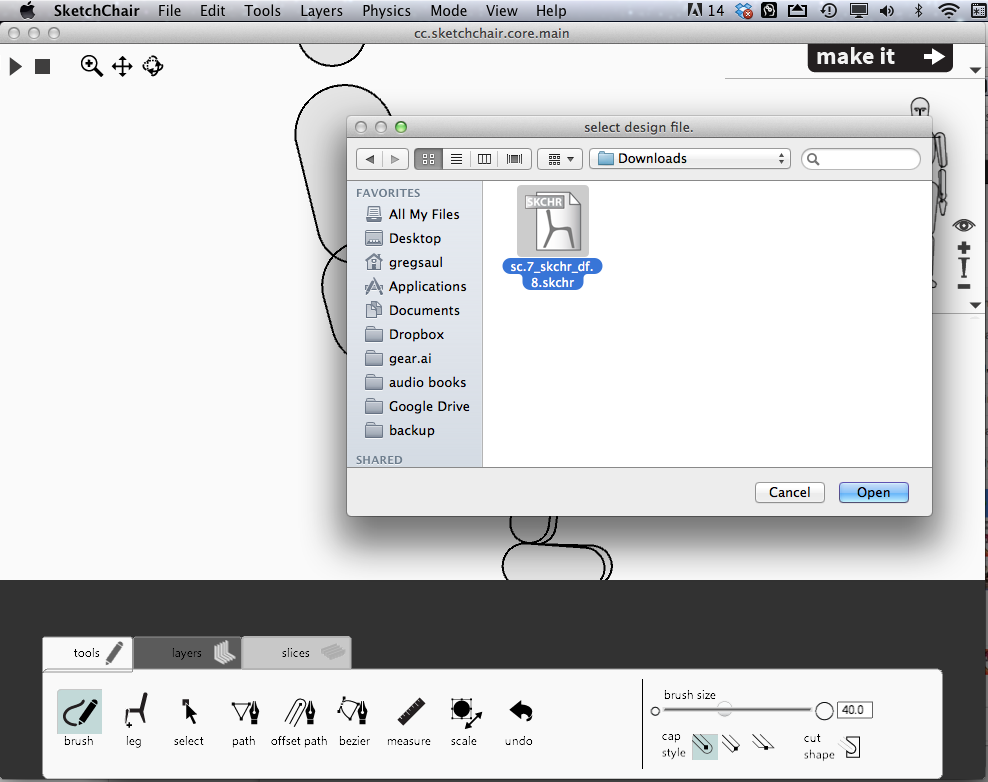Switch dialog to icon view
This screenshot has height=782, width=988.
tap(428, 159)
